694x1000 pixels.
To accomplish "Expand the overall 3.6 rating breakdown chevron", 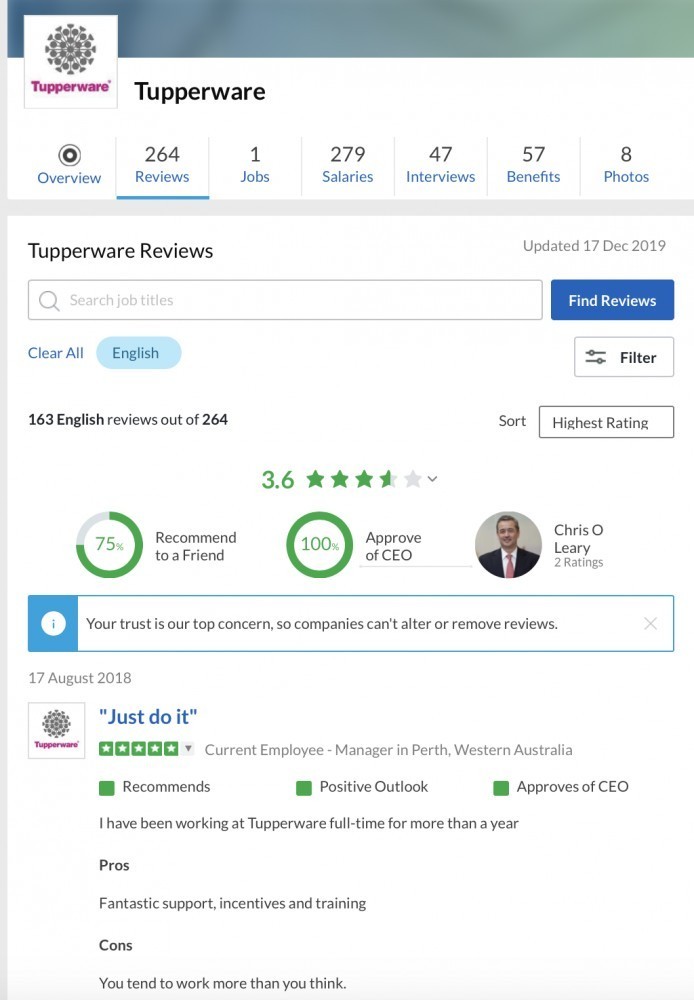I will [x=432, y=479].
